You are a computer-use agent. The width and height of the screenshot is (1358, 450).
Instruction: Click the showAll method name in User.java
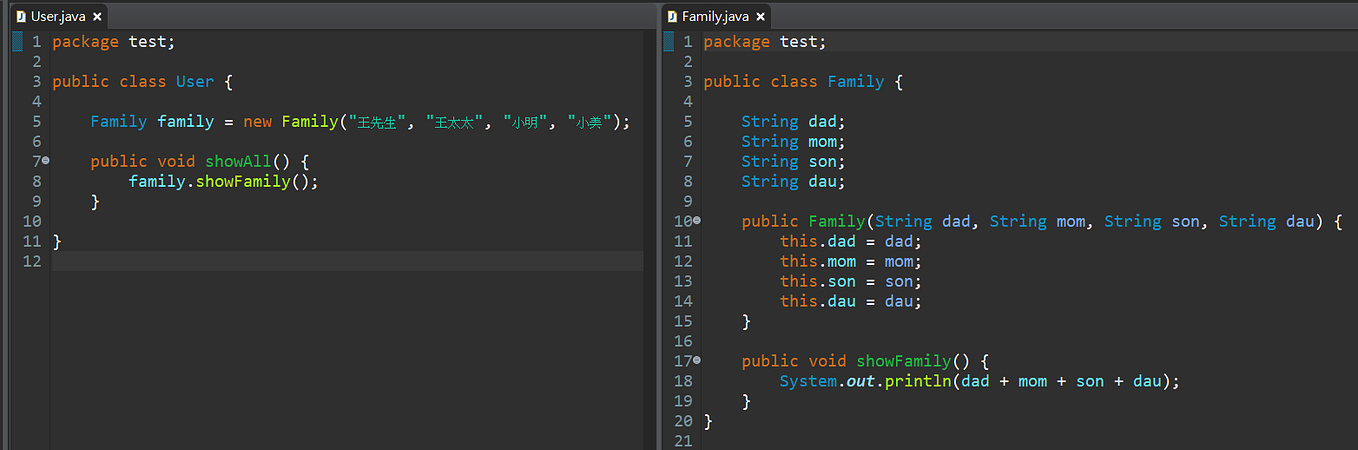coord(238,161)
